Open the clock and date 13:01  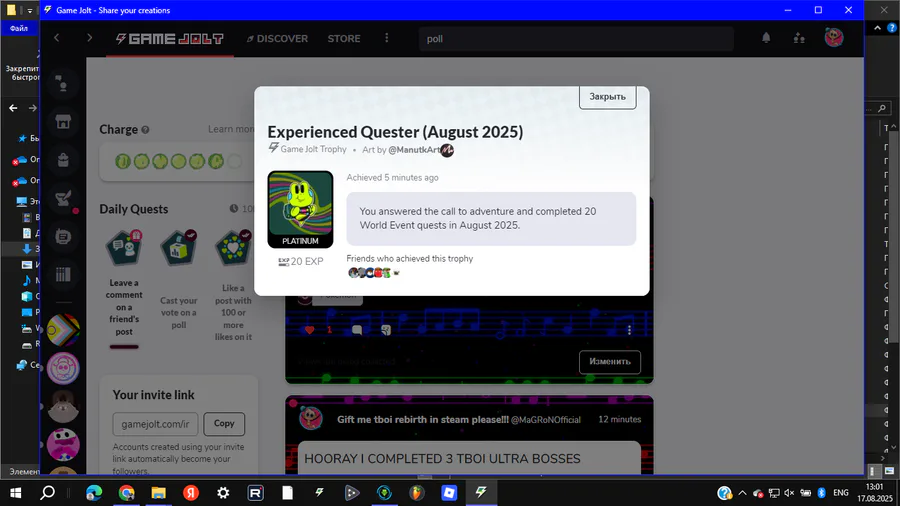pyautogui.click(x=875, y=493)
